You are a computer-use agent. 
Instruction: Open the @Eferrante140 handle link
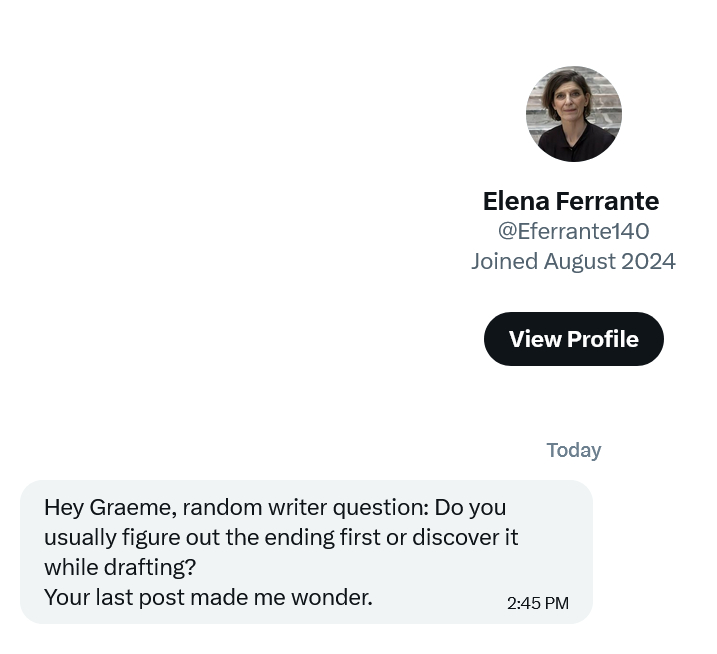tap(573, 231)
